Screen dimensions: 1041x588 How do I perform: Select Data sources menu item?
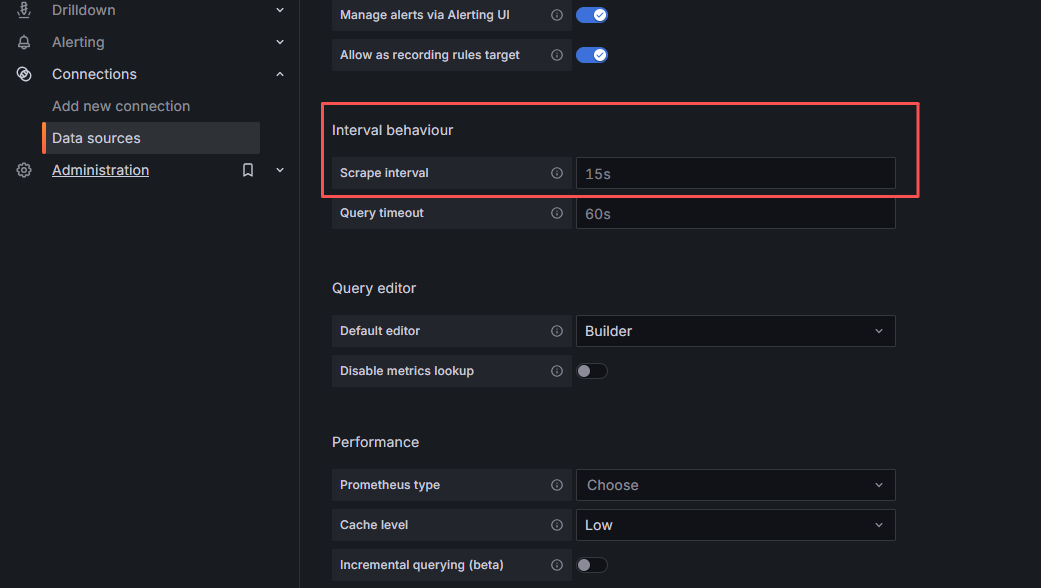click(x=151, y=138)
